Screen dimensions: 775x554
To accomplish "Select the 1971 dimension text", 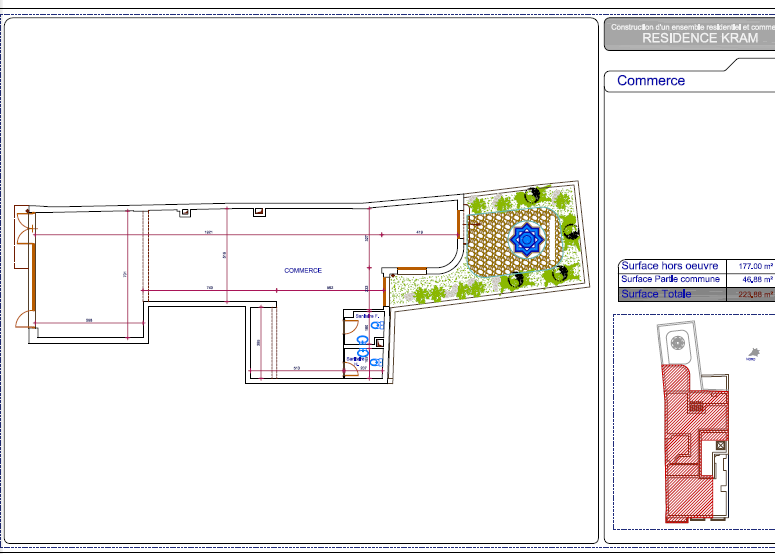I will [209, 232].
